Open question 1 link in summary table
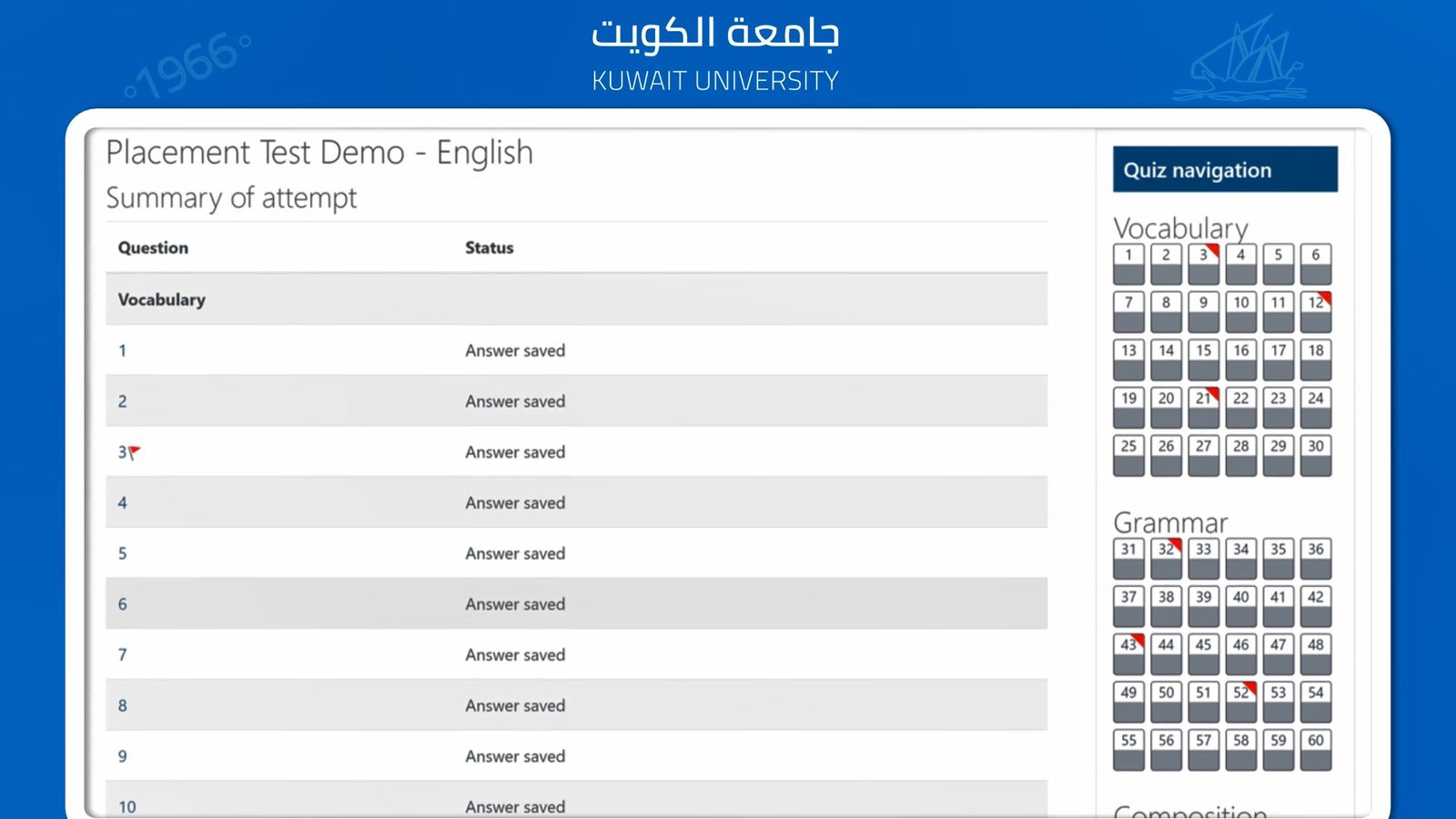This screenshot has height=819, width=1456. coord(123,350)
